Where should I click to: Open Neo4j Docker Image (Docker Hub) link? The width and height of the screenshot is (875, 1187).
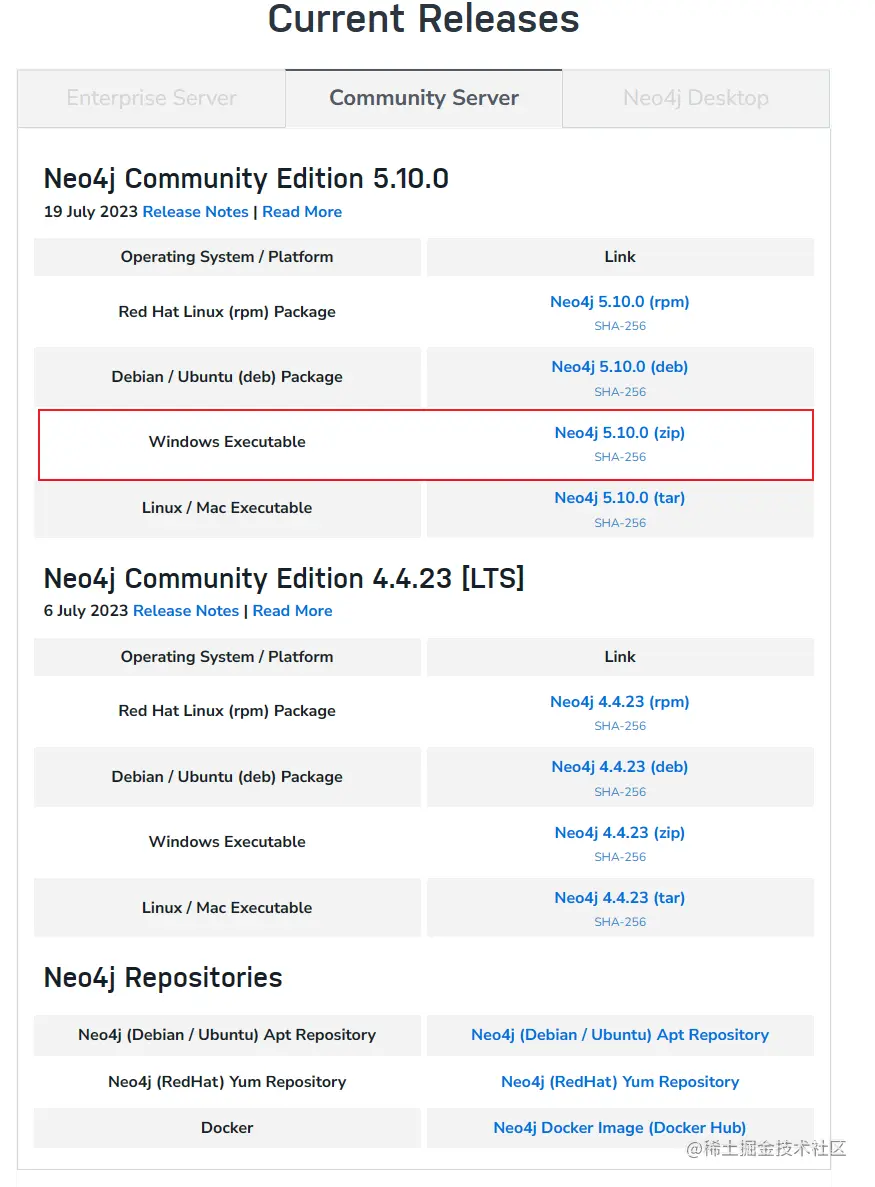pos(620,1128)
